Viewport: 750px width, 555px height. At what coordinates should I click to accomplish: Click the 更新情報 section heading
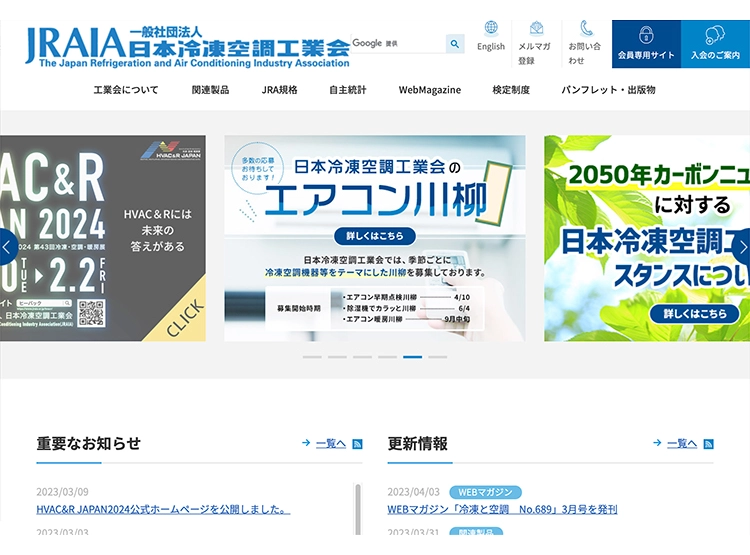[x=418, y=444]
